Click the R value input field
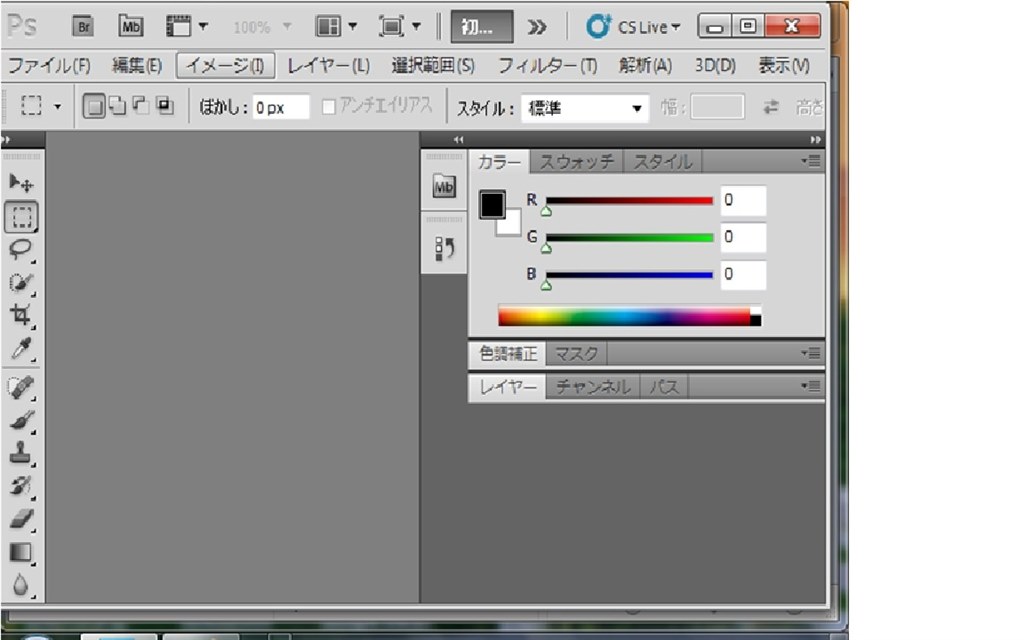1024x640 pixels. [740, 200]
